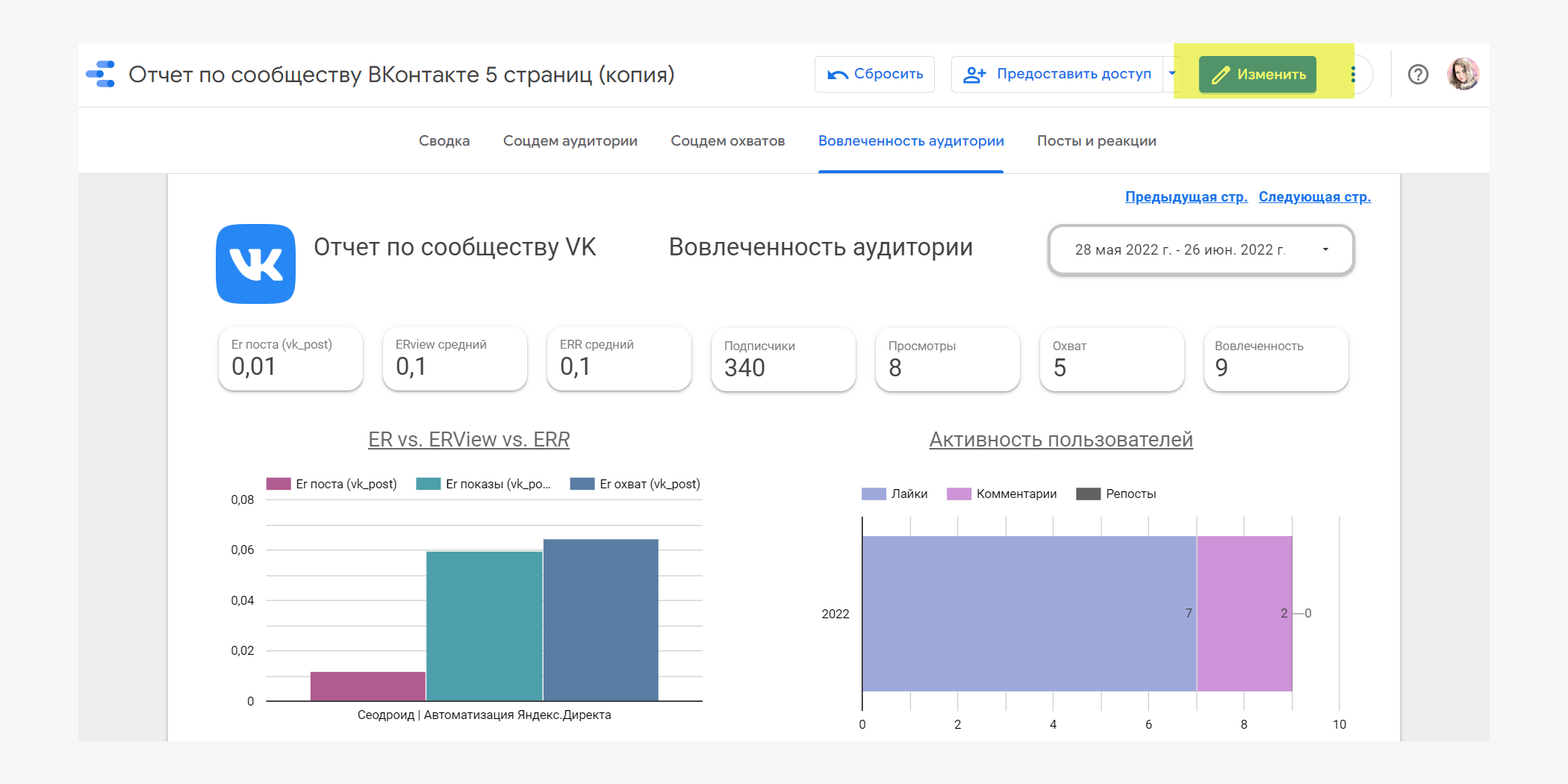Follow the Следующая стр. link
This screenshot has width=1568, height=784.
(x=1314, y=197)
